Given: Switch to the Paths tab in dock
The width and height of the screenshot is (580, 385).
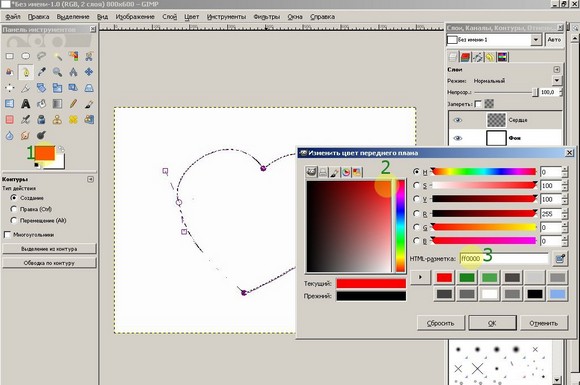Looking at the screenshot, I should pos(478,57).
